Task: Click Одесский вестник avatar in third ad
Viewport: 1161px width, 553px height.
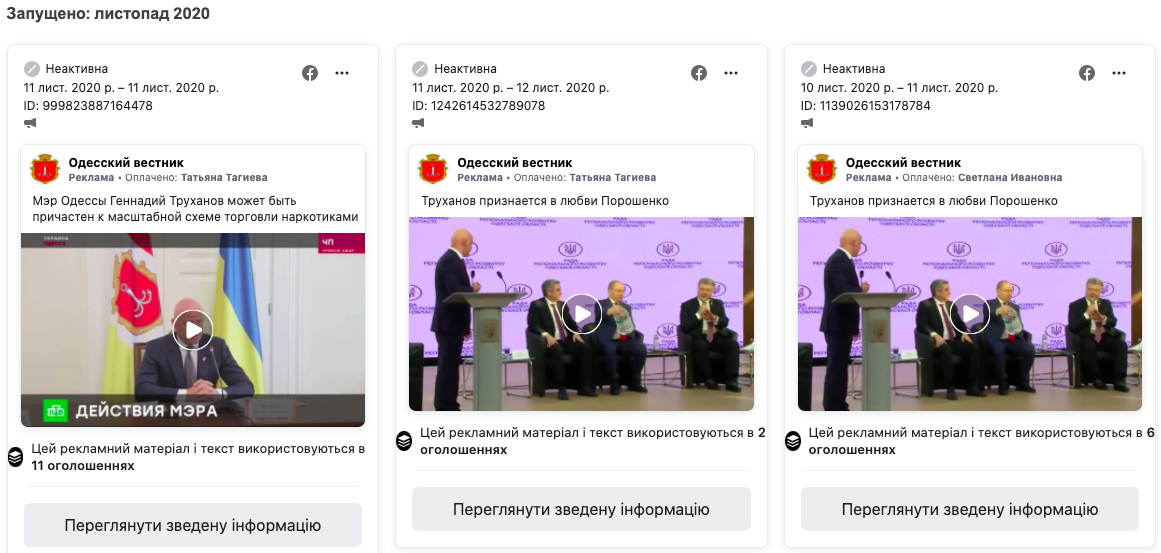Action: 822,170
